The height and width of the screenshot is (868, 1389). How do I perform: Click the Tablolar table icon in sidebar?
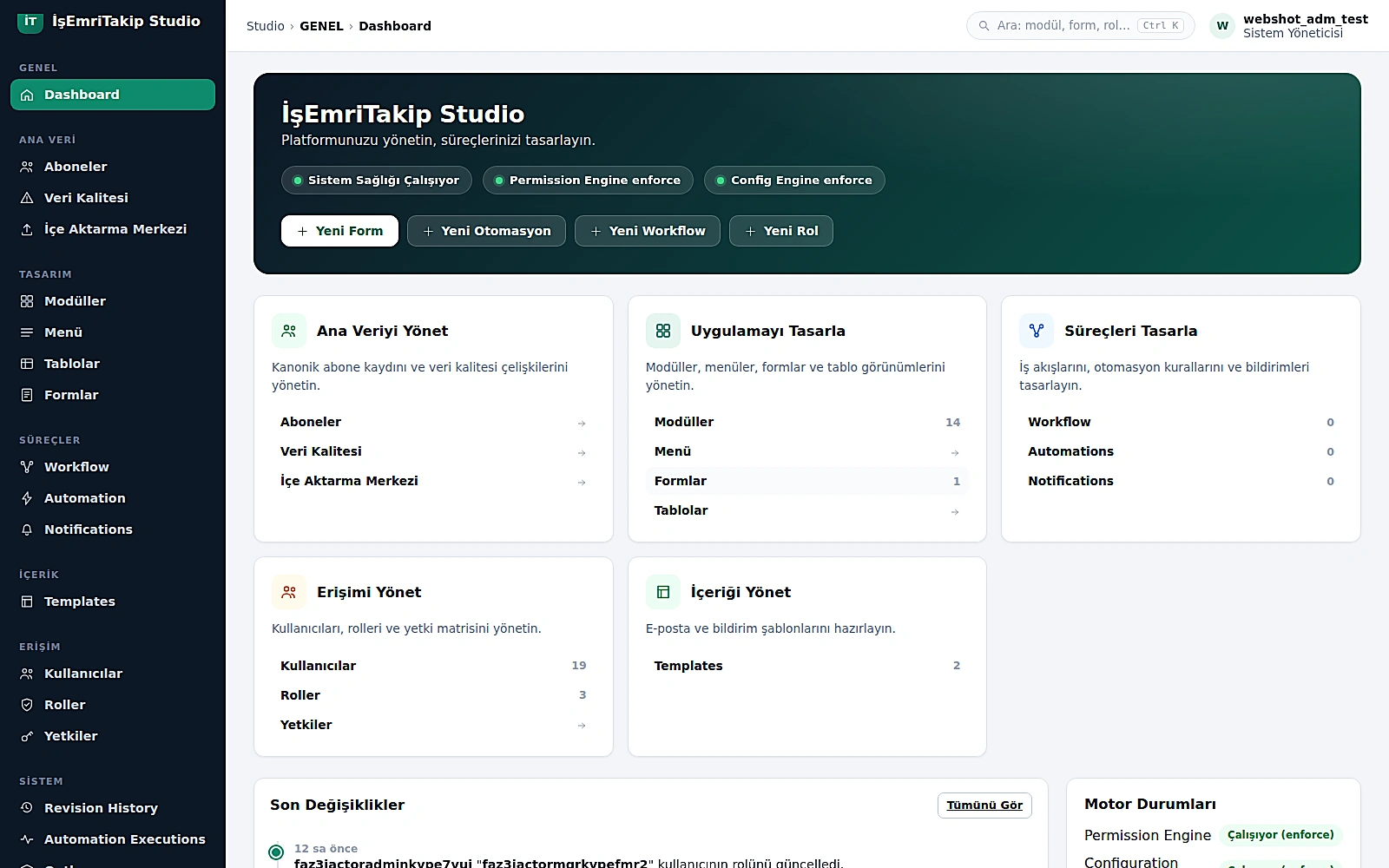27,364
